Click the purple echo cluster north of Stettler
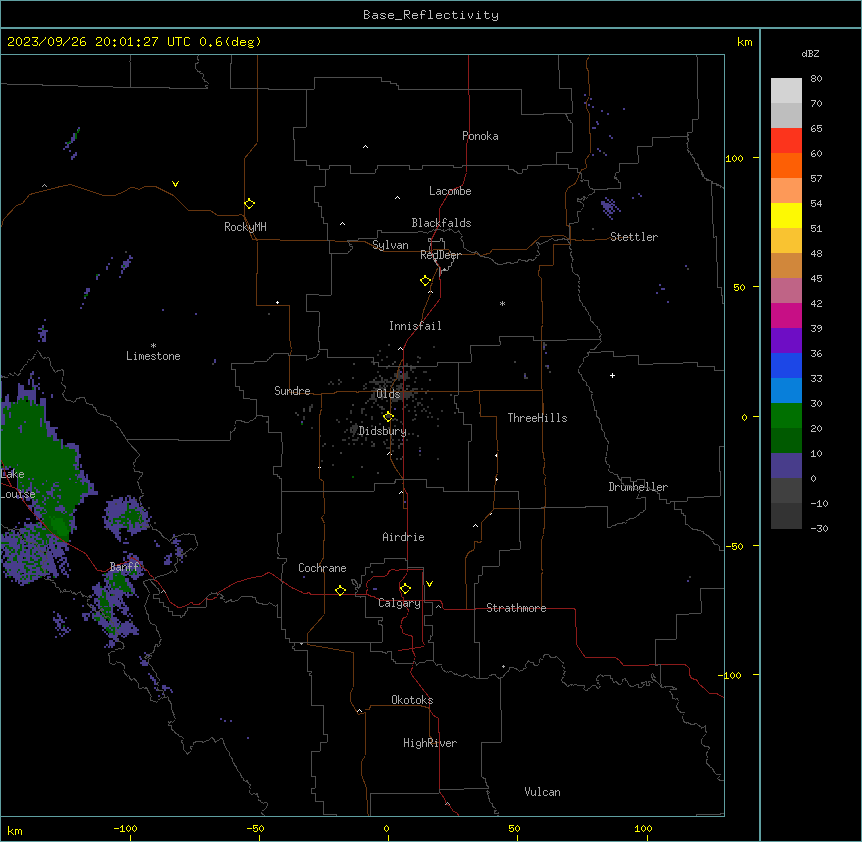This screenshot has width=862, height=842. click(x=609, y=208)
